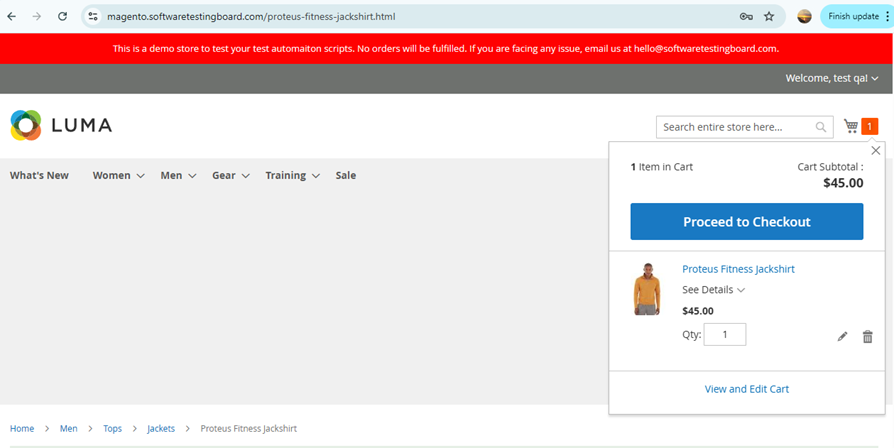Expand the Women menu
The width and height of the screenshot is (894, 448).
(x=118, y=175)
